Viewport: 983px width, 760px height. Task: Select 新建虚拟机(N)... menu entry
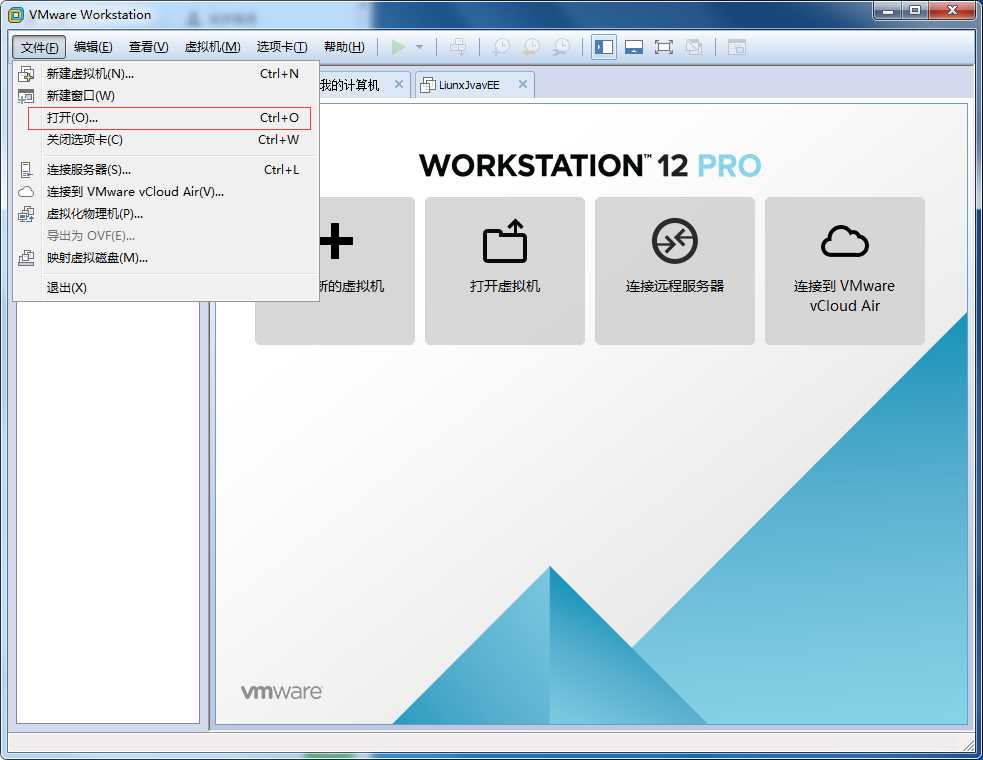(167, 73)
